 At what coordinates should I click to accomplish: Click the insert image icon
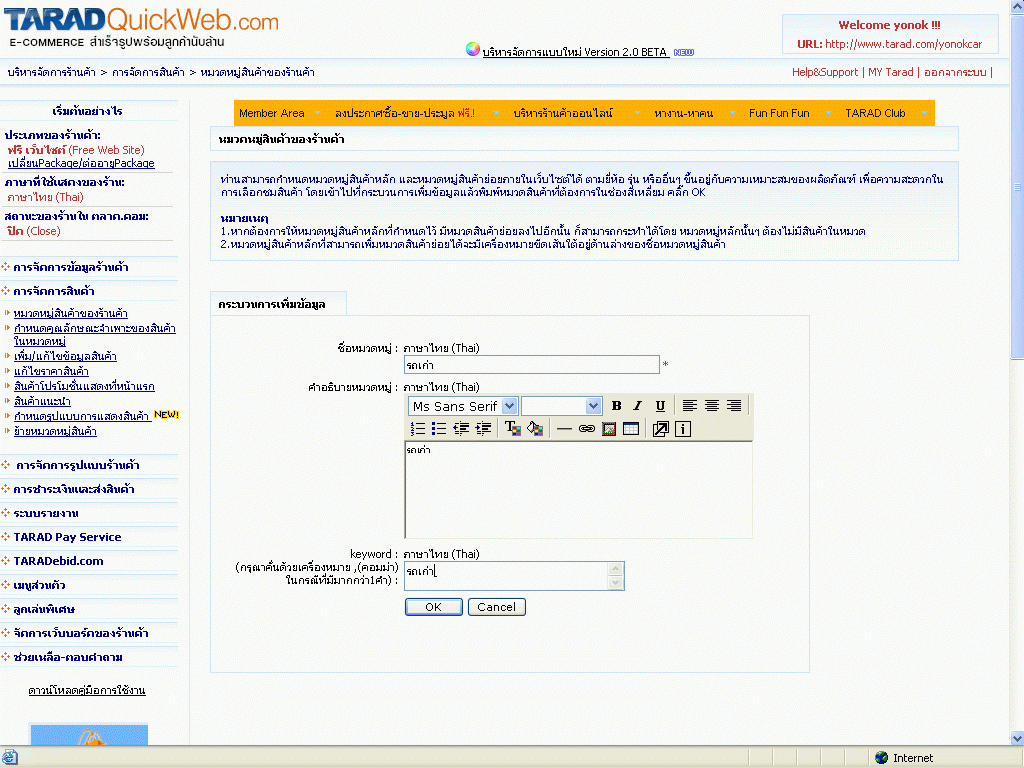pos(608,429)
